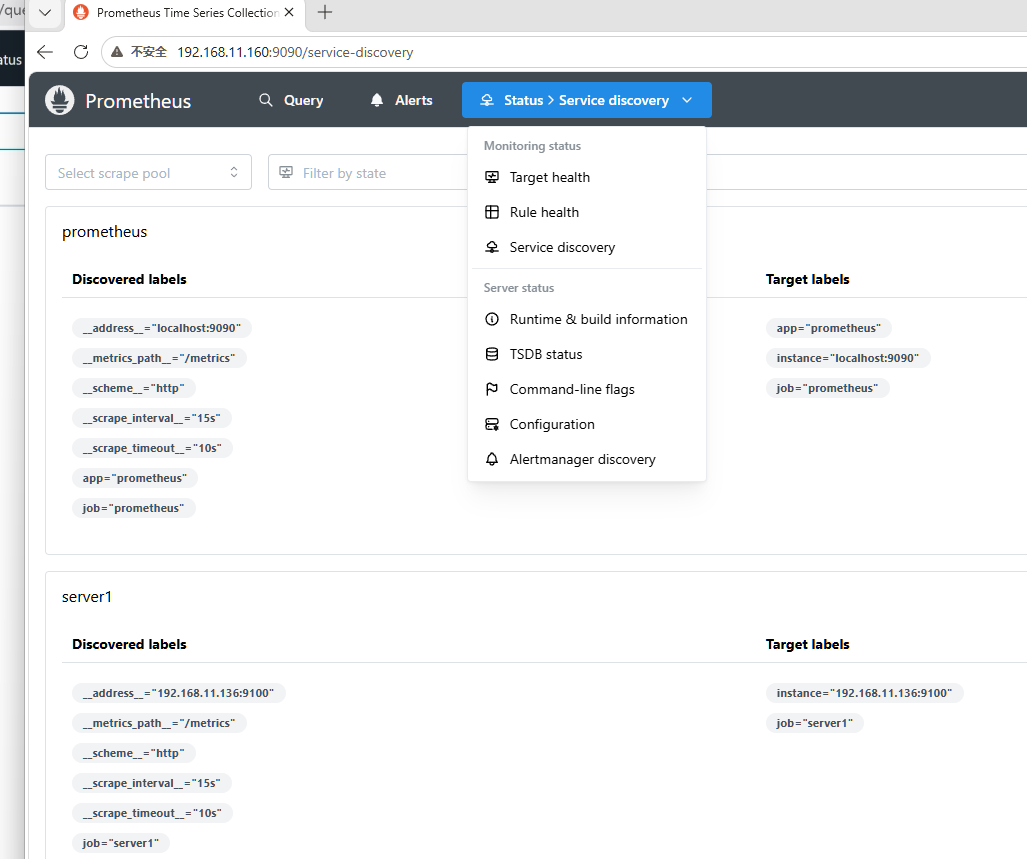The image size is (1027, 859).
Task: Click the Query magnifier icon
Action: coord(265,100)
